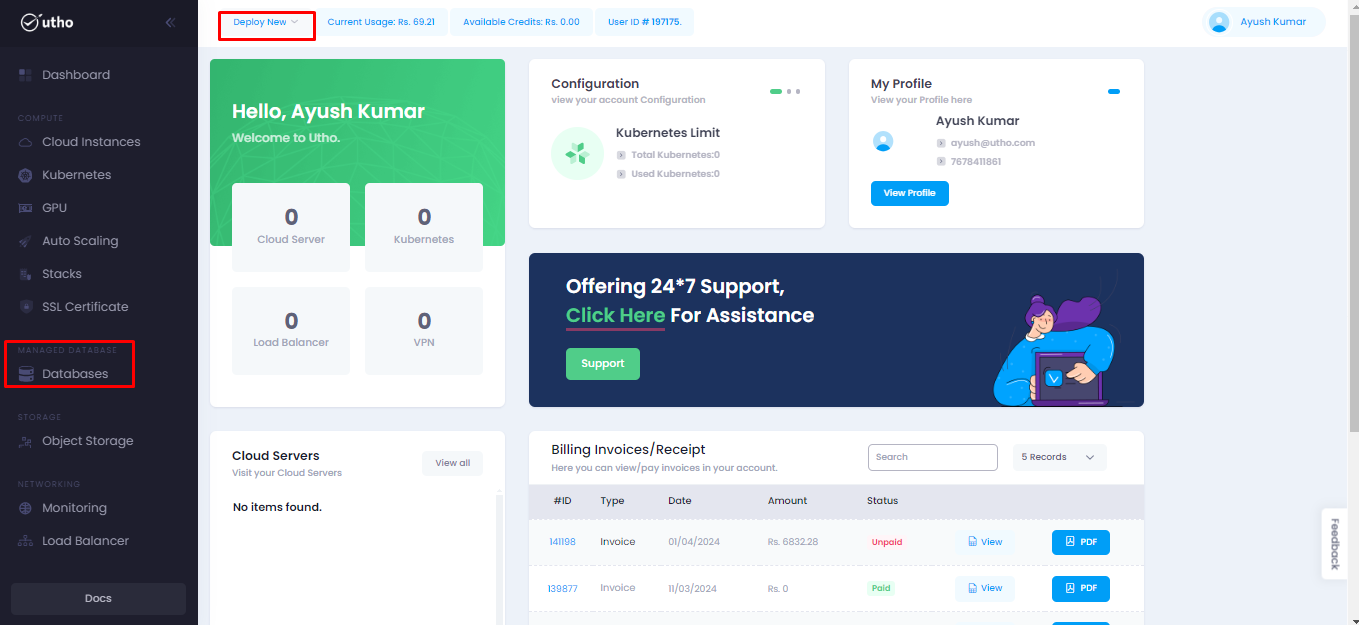
Task: Click the Cloud Servers list scrollbar
Action: [x=500, y=558]
